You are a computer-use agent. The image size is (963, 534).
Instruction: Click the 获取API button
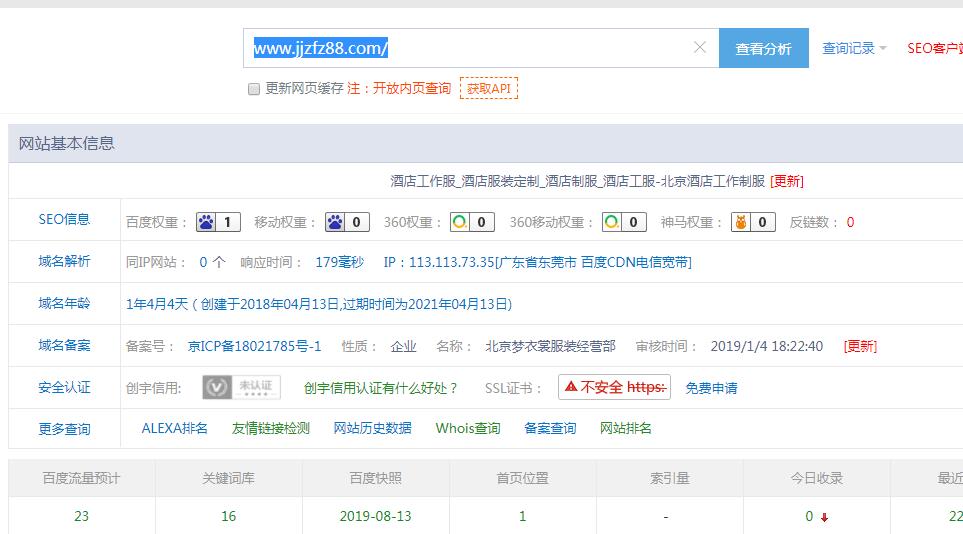coord(489,88)
